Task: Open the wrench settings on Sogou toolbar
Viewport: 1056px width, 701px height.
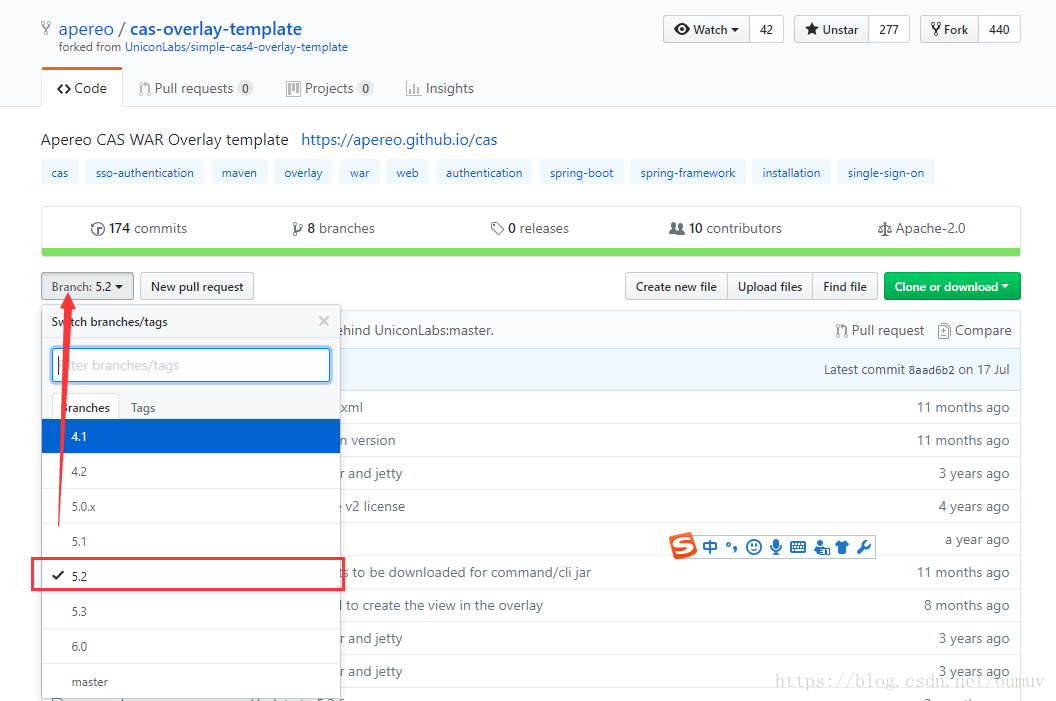Action: (864, 547)
